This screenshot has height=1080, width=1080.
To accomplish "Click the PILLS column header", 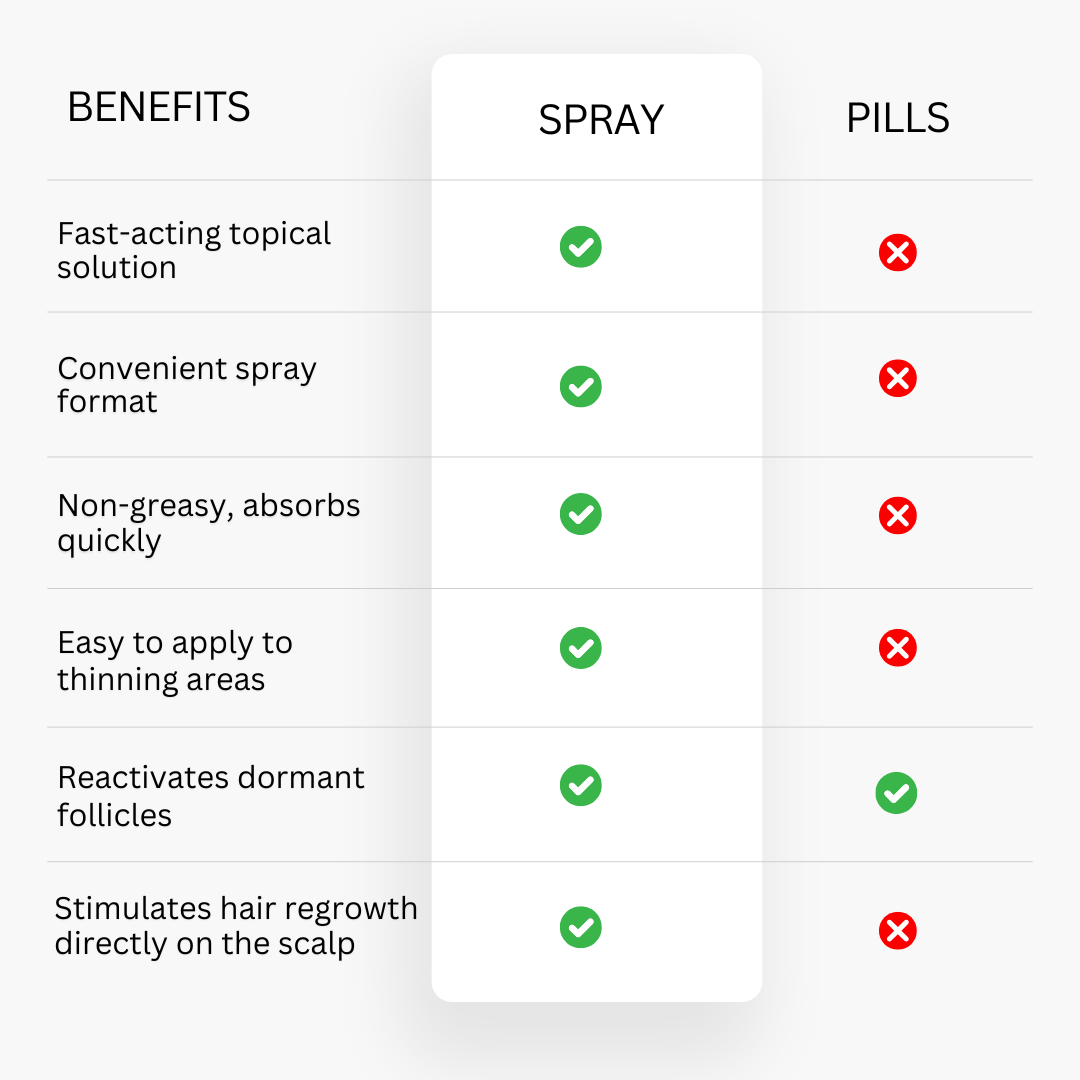I will pos(897,118).
